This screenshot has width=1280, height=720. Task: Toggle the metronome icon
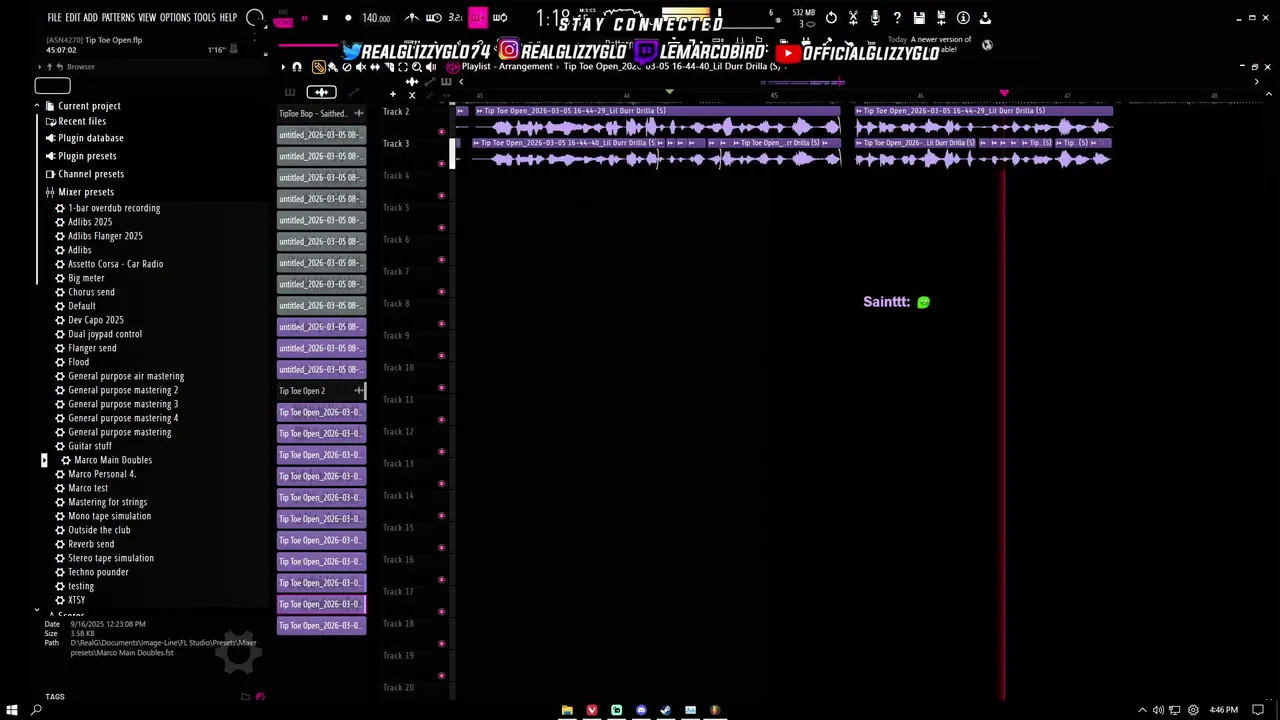click(x=412, y=18)
